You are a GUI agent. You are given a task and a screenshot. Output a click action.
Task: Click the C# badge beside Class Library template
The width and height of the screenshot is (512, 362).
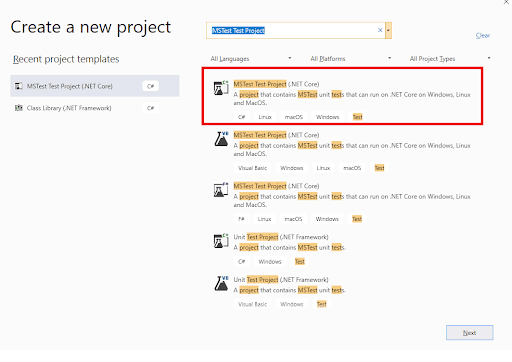150,108
